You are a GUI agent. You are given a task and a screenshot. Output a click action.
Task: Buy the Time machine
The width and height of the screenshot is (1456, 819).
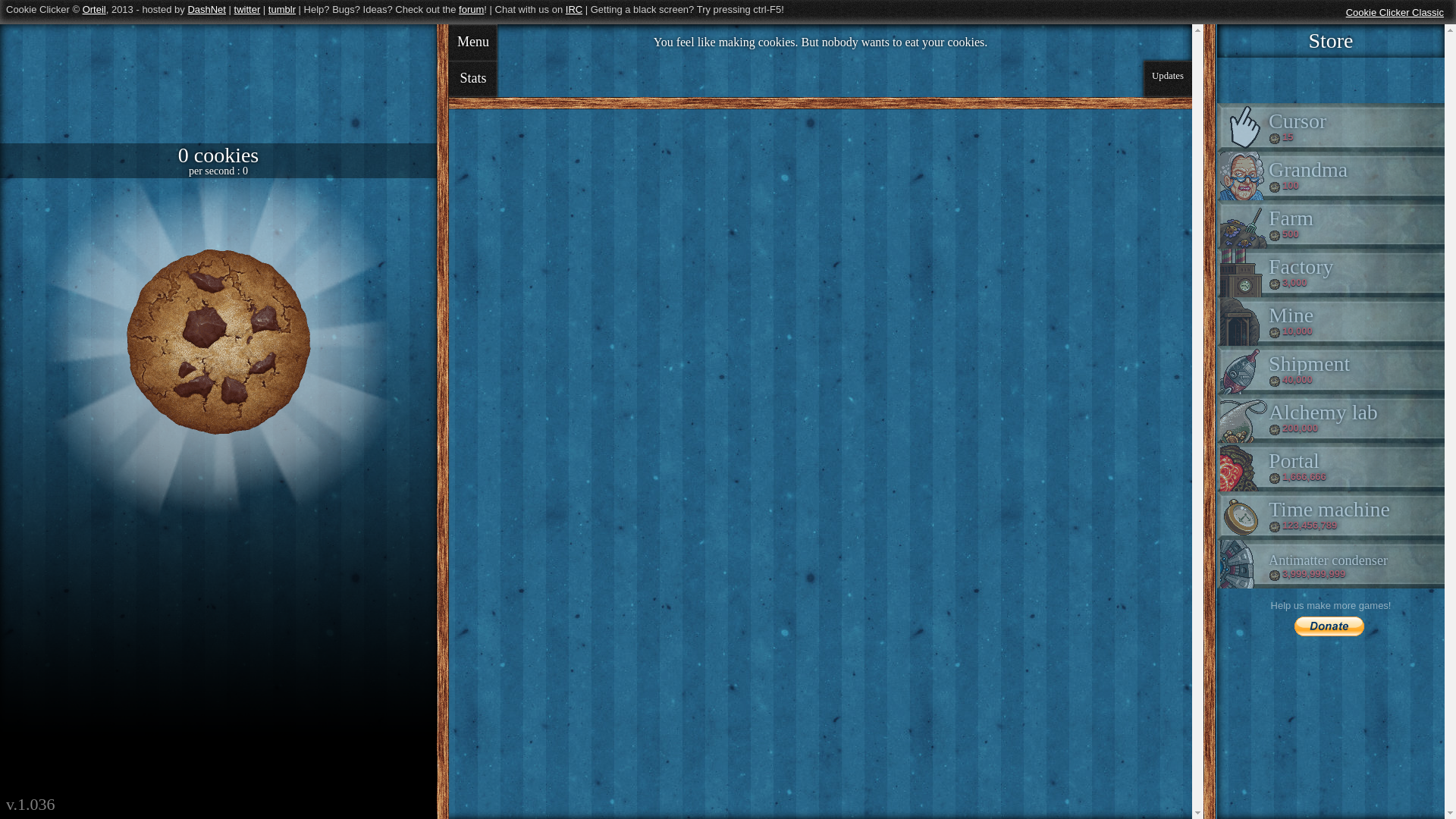point(1331,516)
